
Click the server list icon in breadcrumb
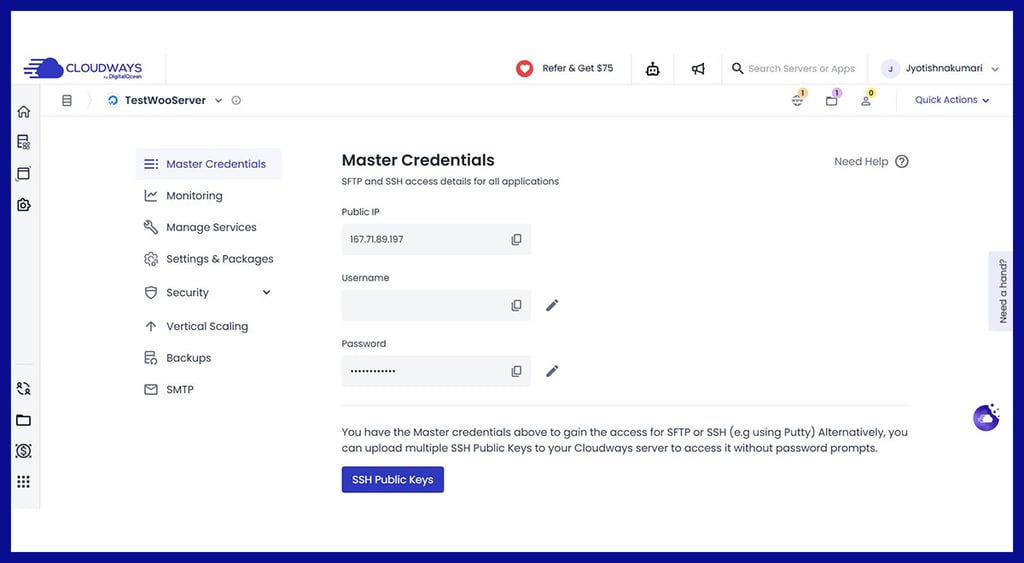coord(67,101)
